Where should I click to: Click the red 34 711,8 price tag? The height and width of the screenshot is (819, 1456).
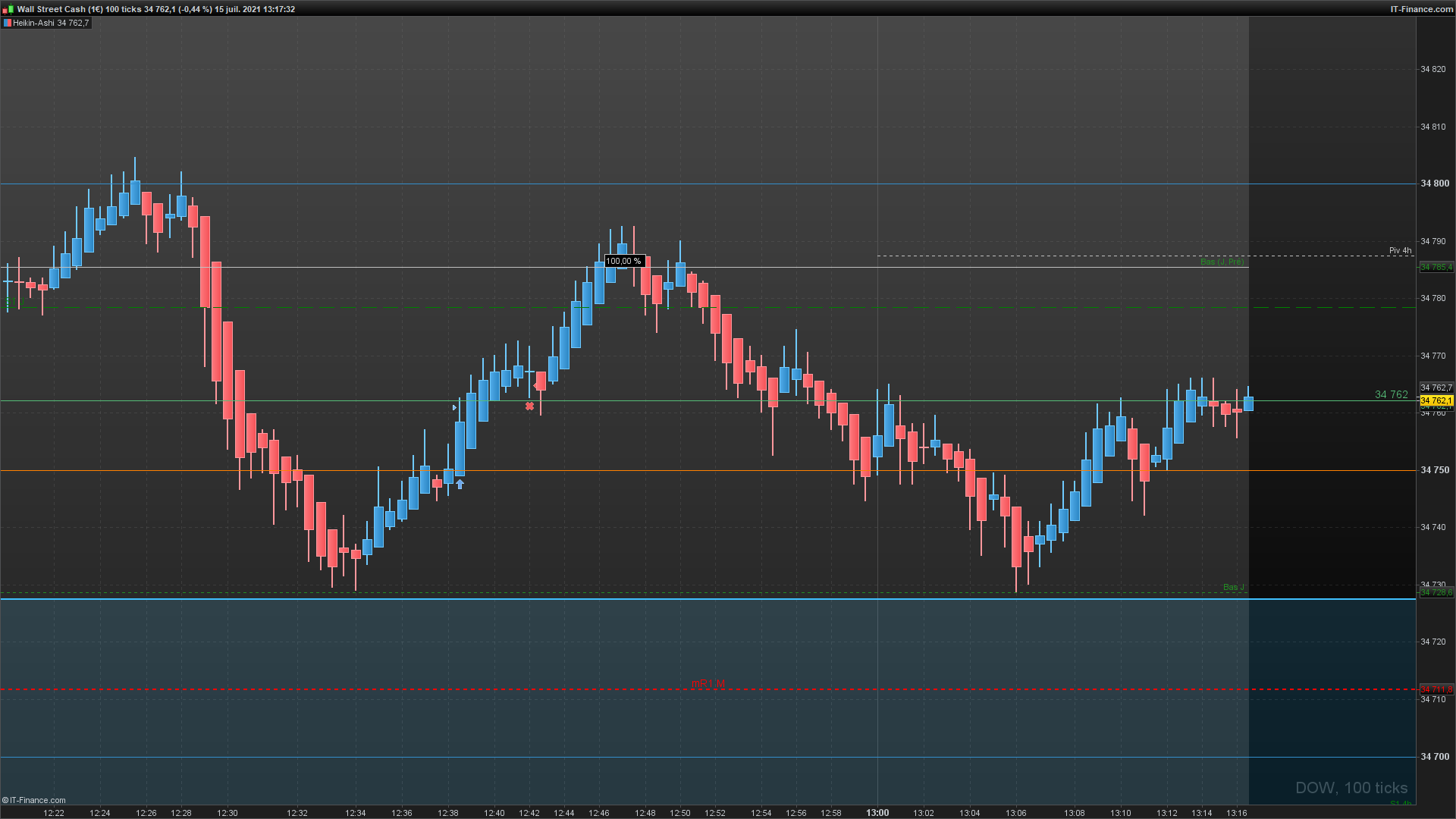1436,689
